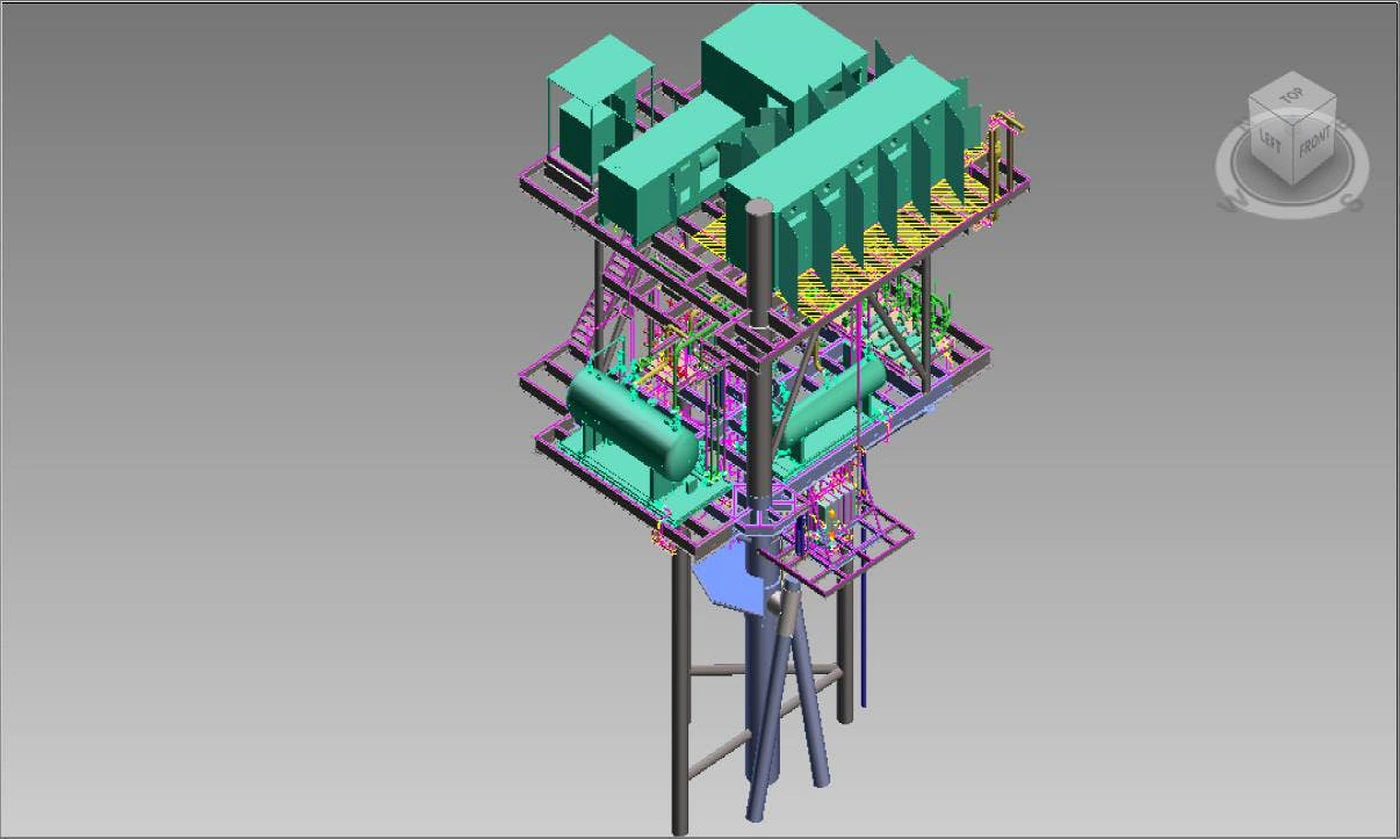The height and width of the screenshot is (839, 1400).
Task: Click the W compass letter below the ViewCube
Action: click(1230, 202)
